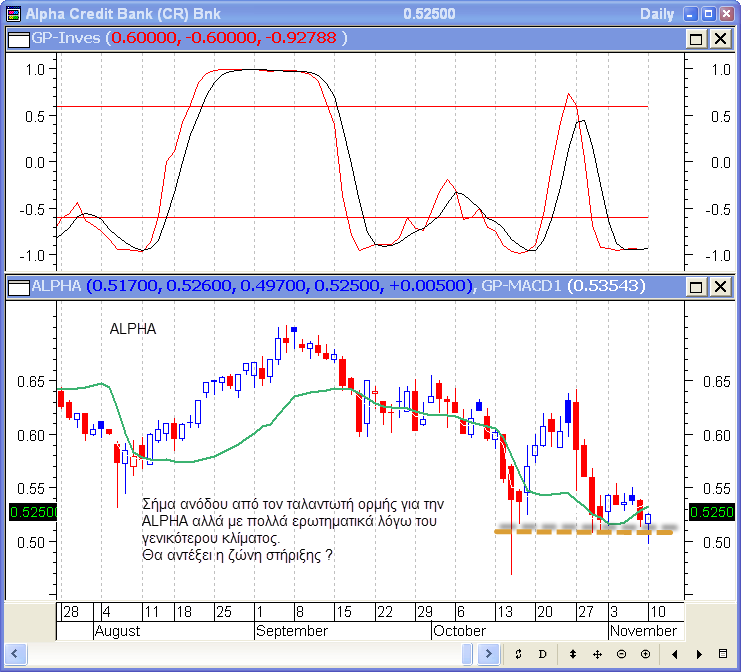This screenshot has height=672, width=741.
Task: Open the GP-Inves pane control menu icon
Action: [18, 38]
